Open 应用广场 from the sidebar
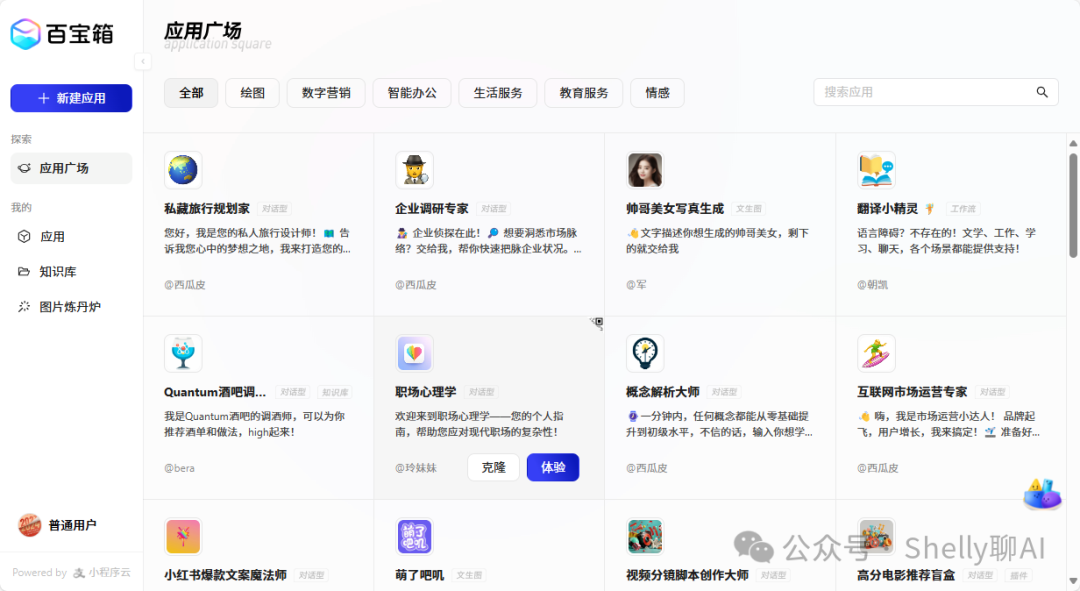Screen dimensions: 1080x591 pos(70,168)
